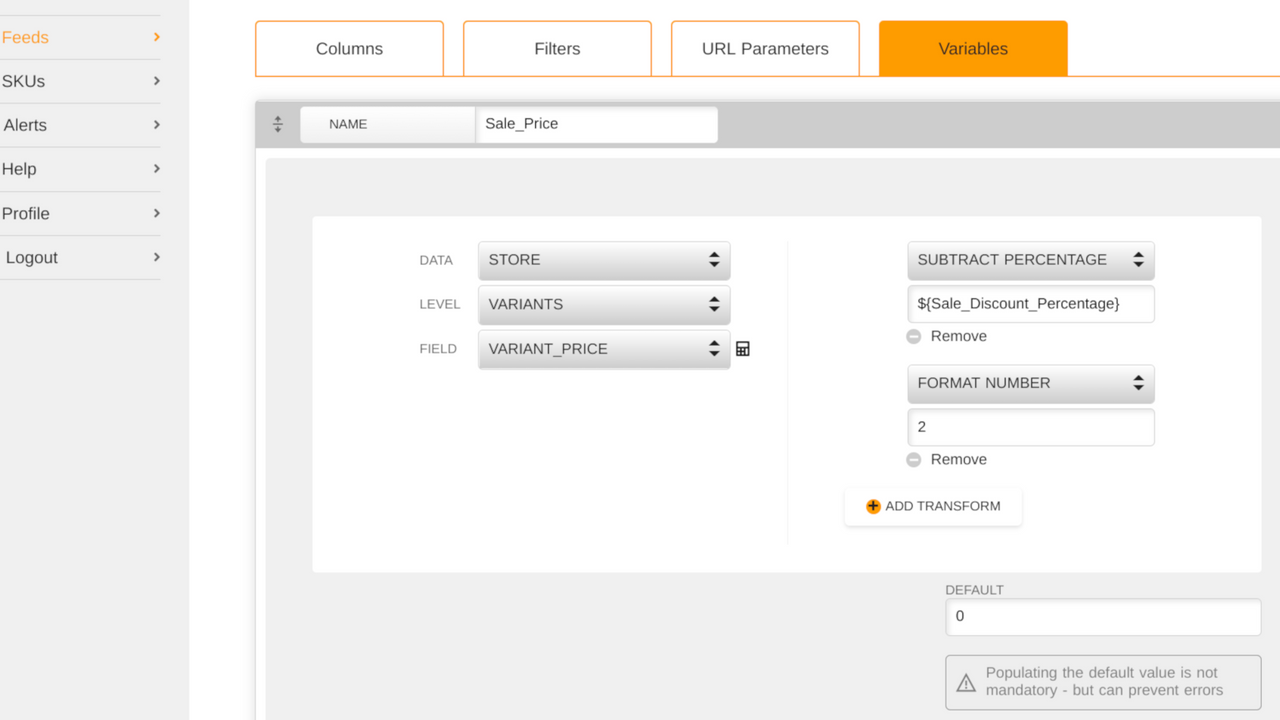Viewport: 1280px width, 720px height.
Task: Click the calculator icon beside VARIANT_PRICE field
Action: (x=743, y=349)
